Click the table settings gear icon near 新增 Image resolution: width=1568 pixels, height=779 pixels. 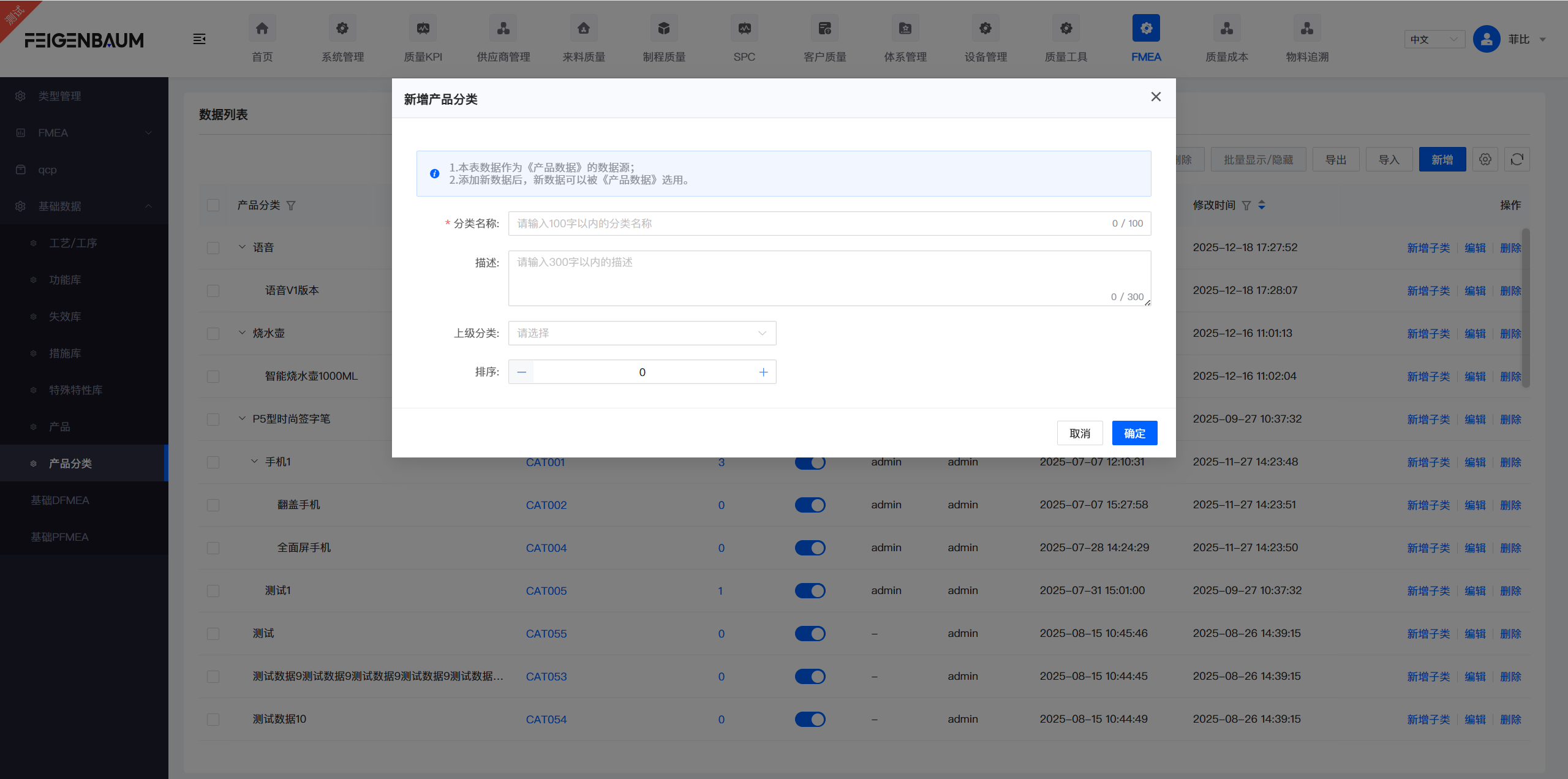(1485, 159)
